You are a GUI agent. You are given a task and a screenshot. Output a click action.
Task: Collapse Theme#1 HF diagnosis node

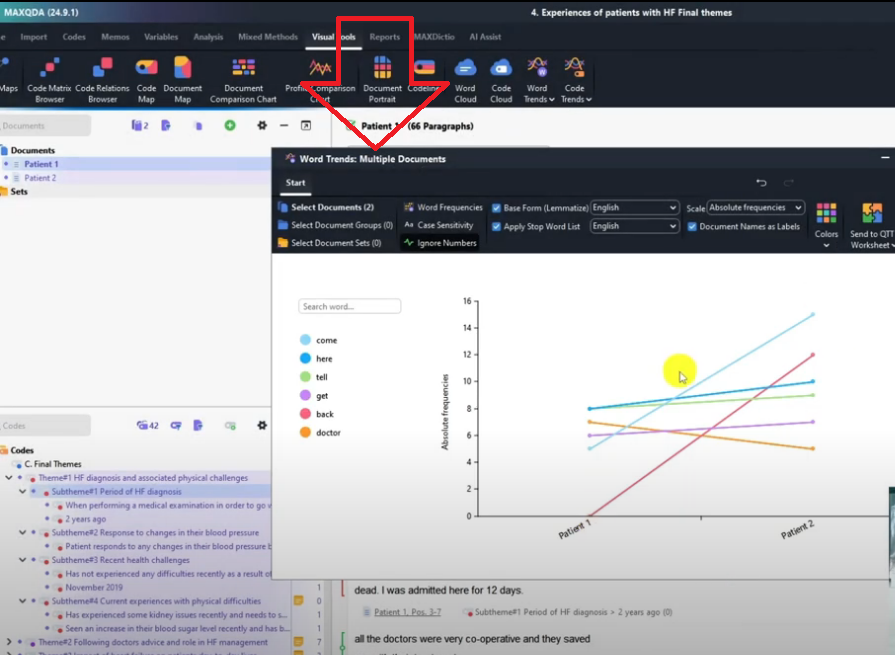tap(9, 478)
